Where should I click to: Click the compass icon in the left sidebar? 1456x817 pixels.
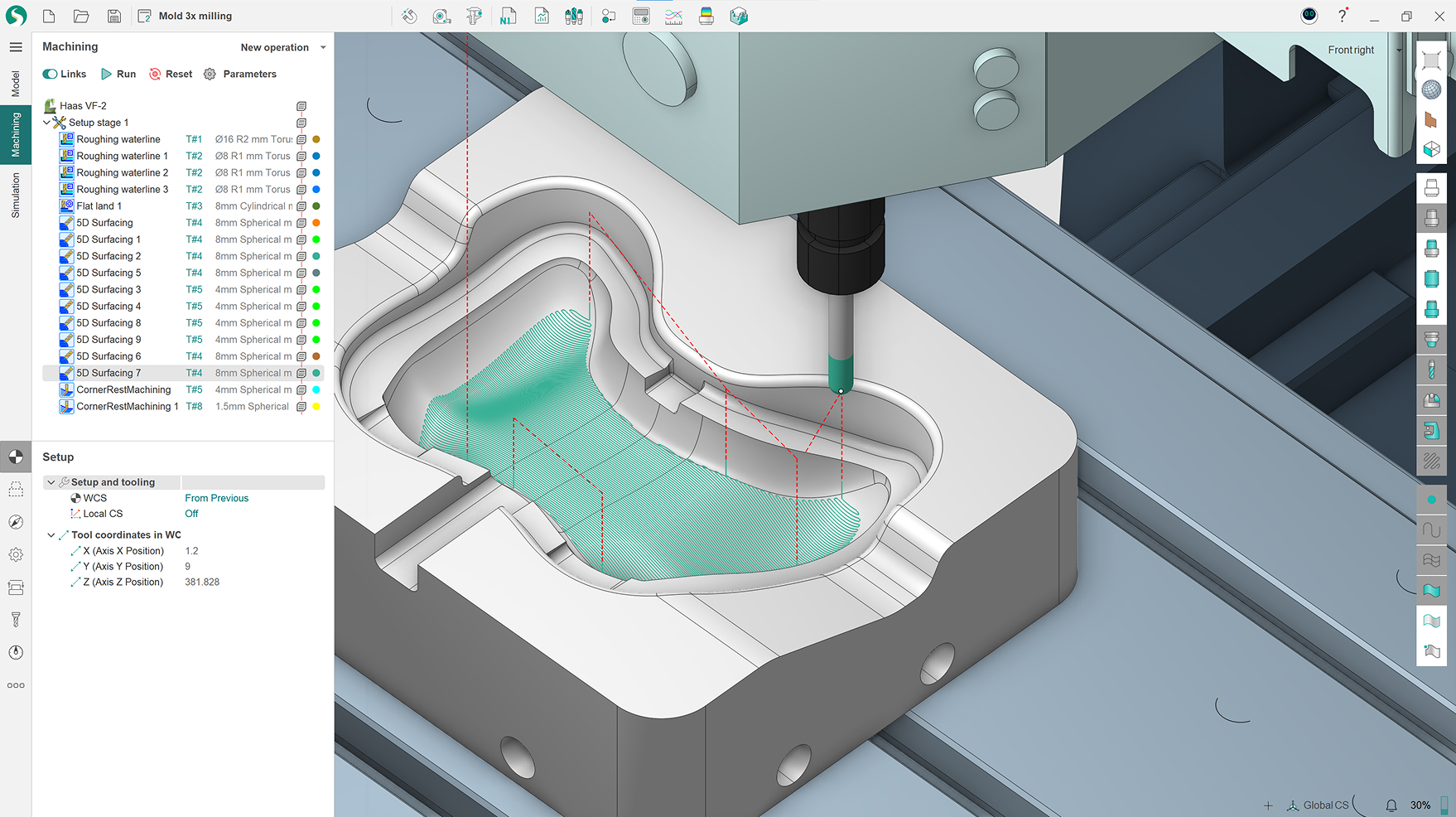[16, 522]
